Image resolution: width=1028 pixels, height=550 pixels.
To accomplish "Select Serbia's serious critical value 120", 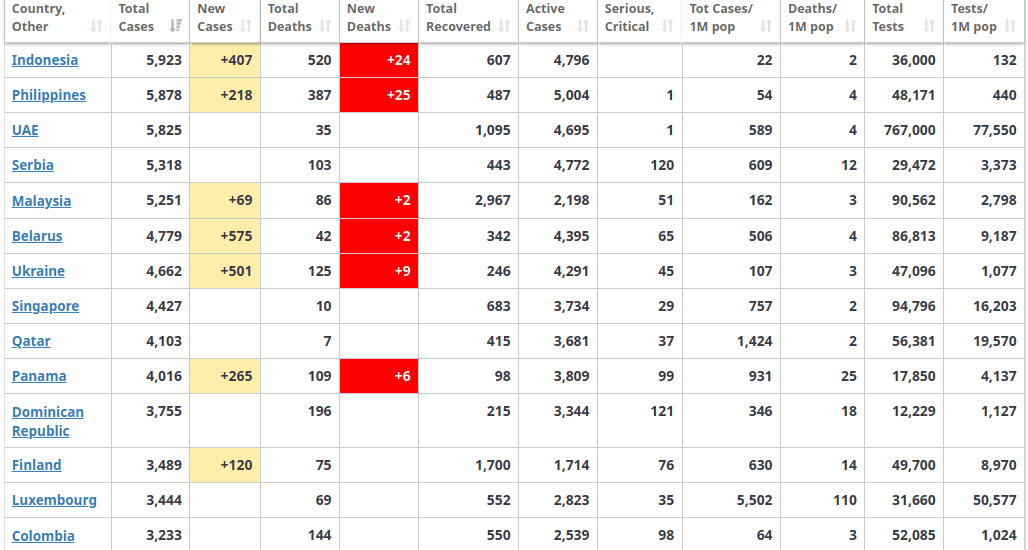I will [x=662, y=165].
